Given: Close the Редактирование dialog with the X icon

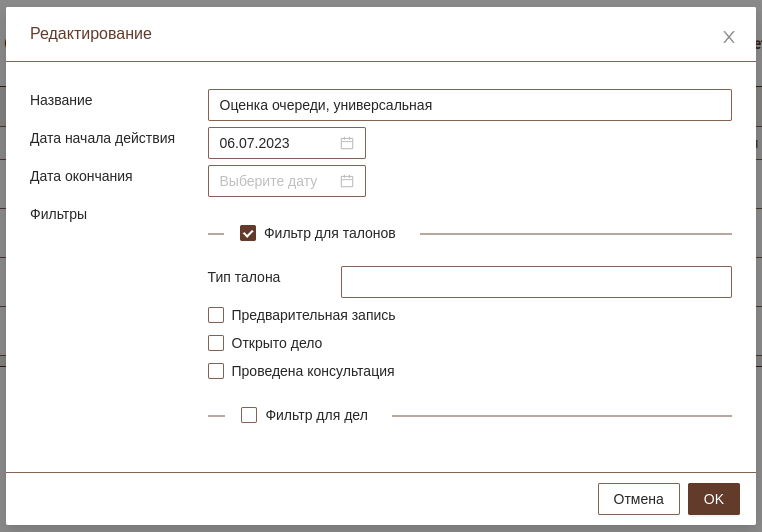Looking at the screenshot, I should (729, 37).
